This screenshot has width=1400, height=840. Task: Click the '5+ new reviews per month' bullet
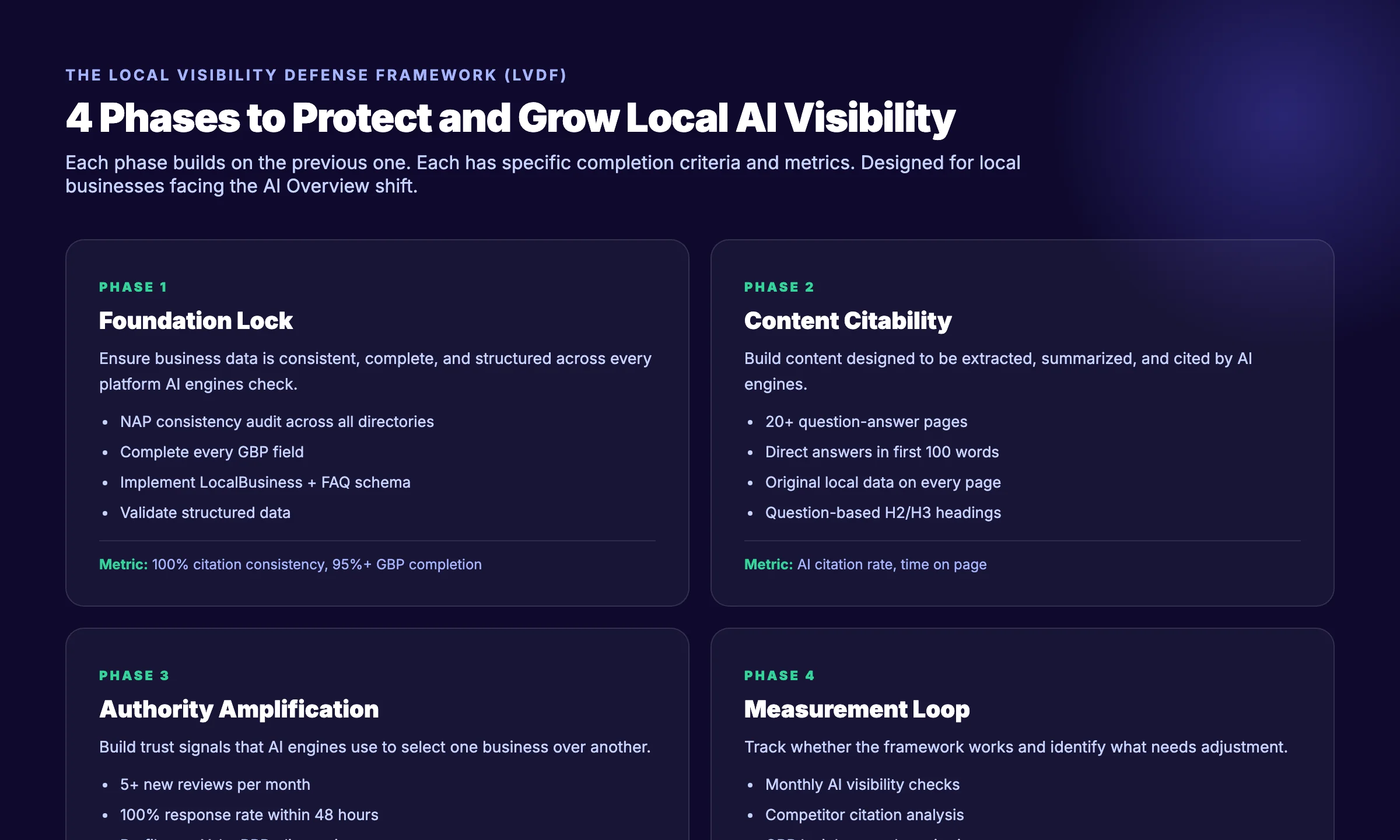pos(215,785)
